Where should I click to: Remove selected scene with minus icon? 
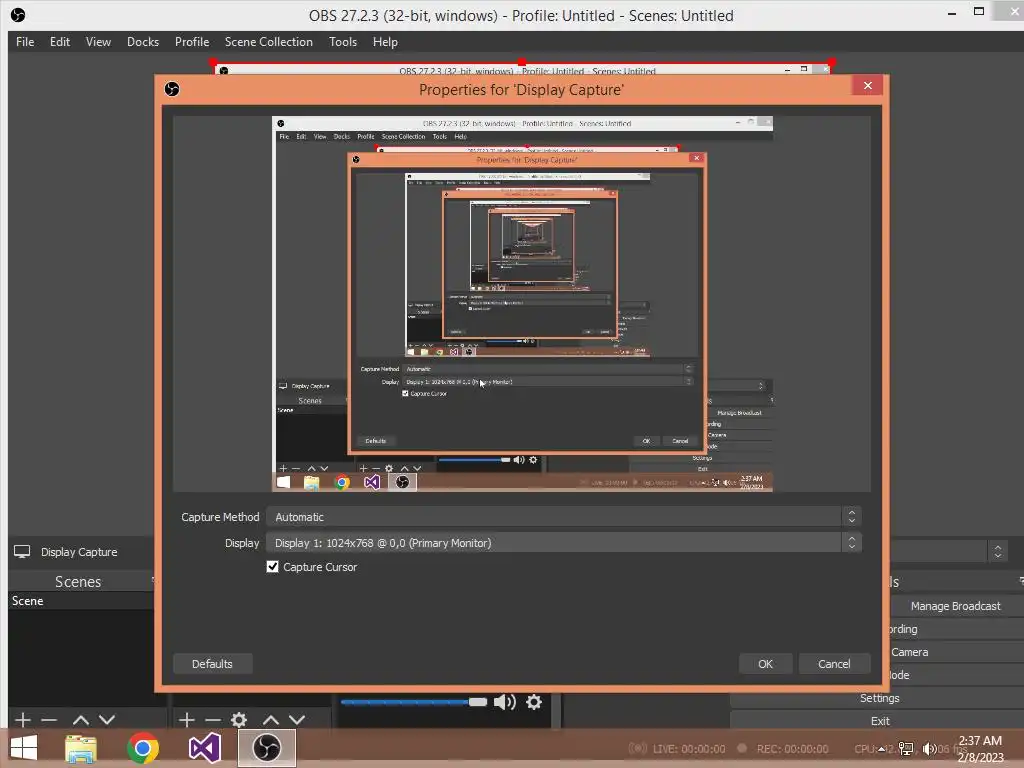pyautogui.click(x=49, y=720)
